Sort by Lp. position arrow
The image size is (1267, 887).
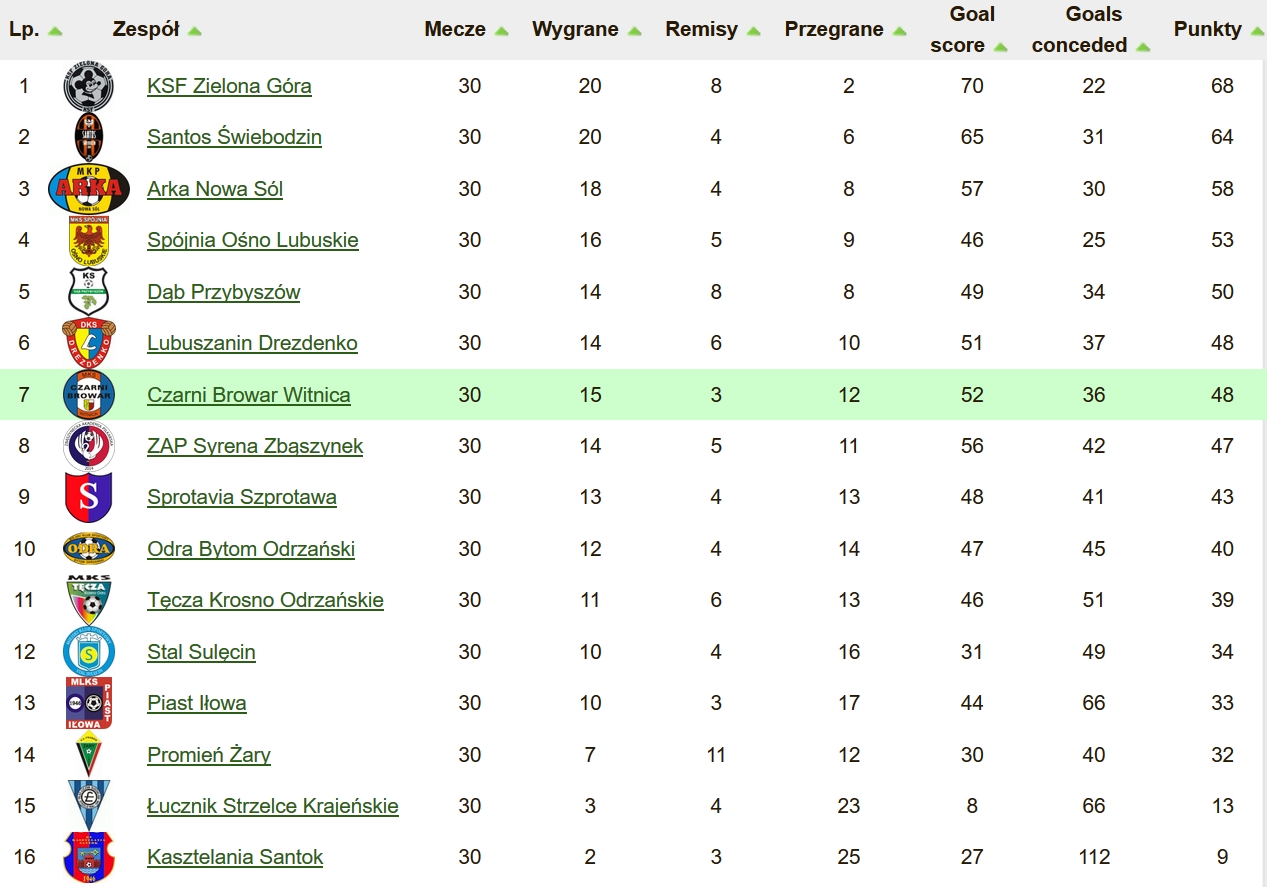(x=55, y=31)
